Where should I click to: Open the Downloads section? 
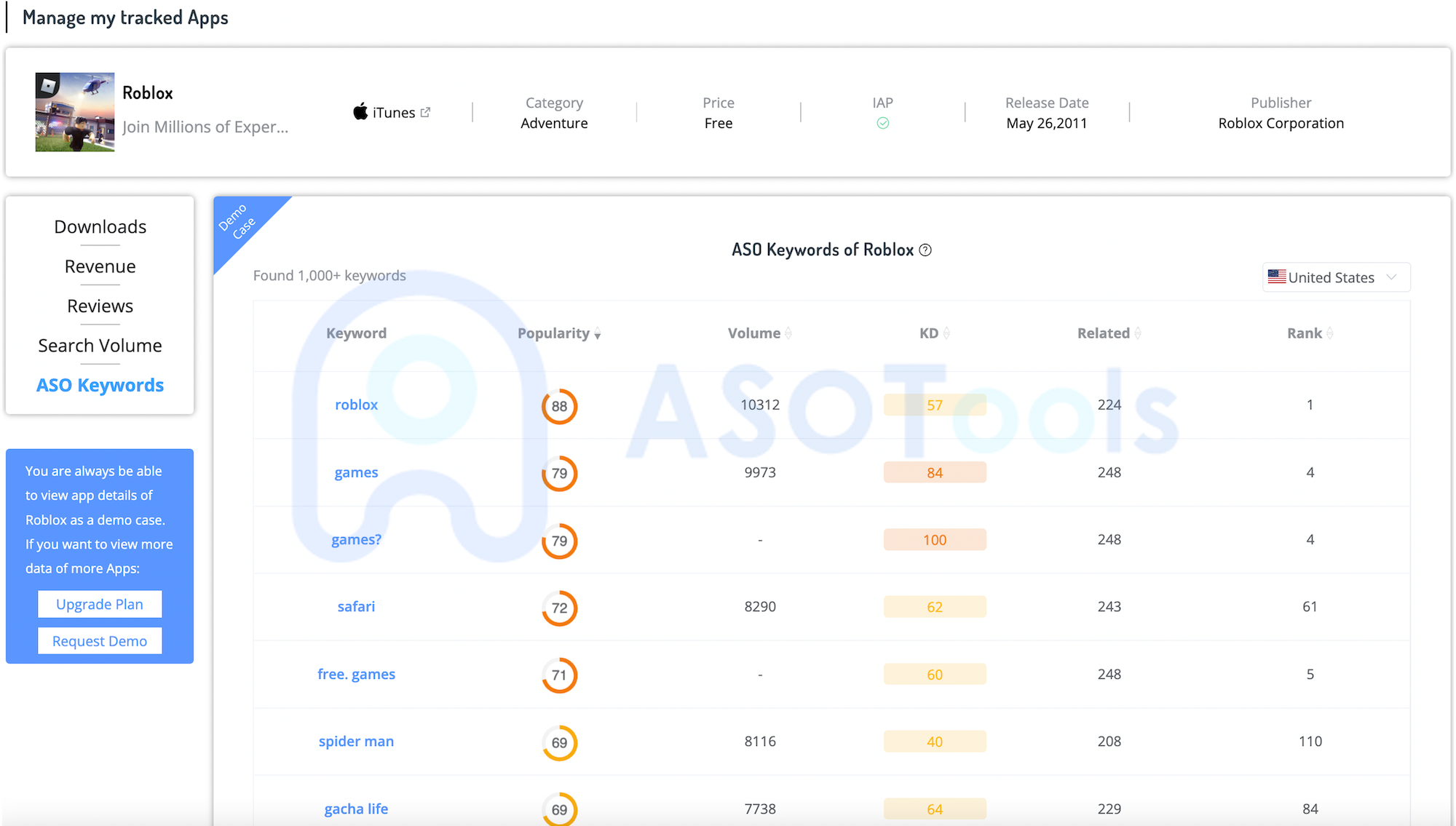click(x=100, y=227)
